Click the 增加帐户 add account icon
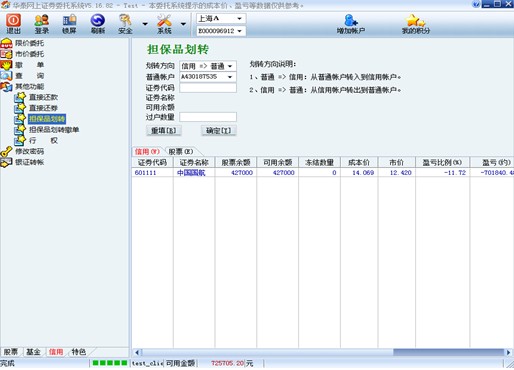 click(x=351, y=21)
